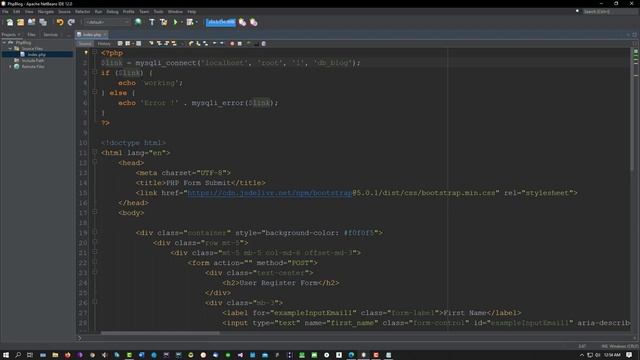The image size is (640, 360).
Task: Click the taskbar search magnifier icon
Action: coord(18,355)
